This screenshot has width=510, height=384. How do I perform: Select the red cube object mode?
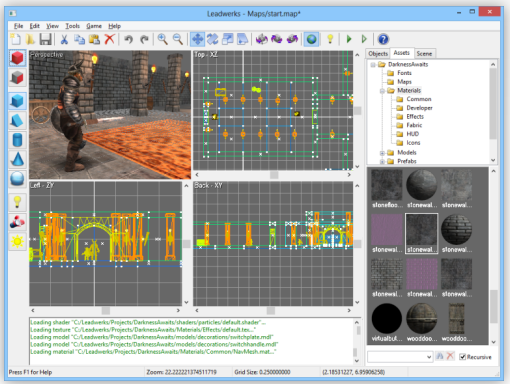coord(17,58)
